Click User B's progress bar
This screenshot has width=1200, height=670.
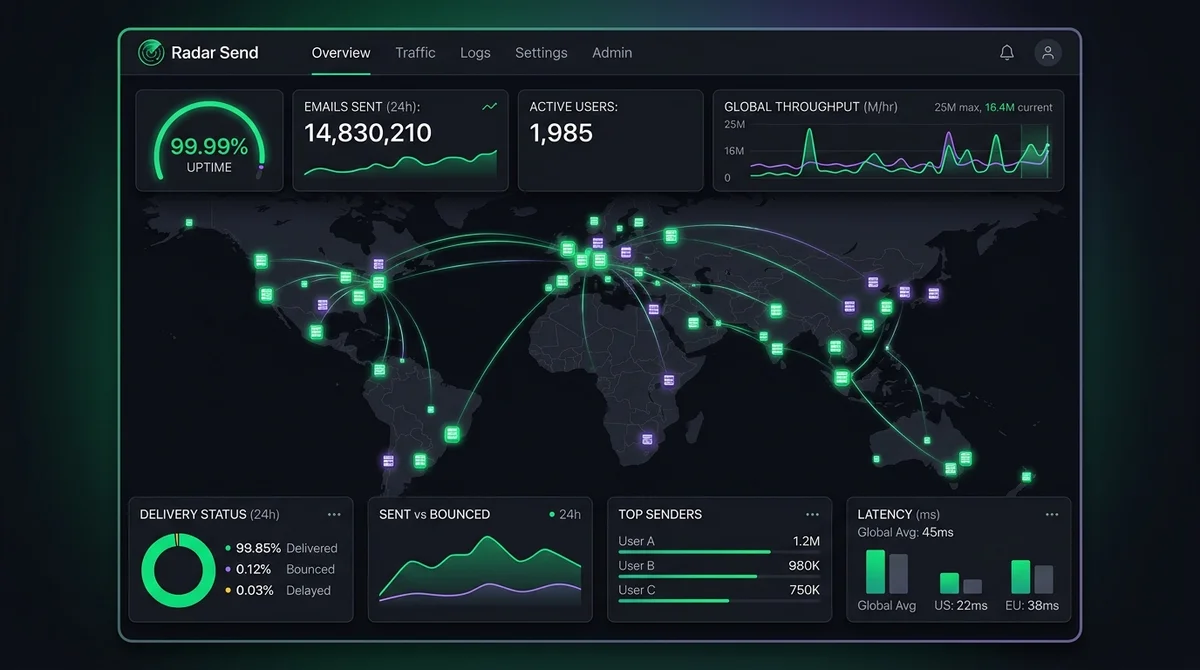click(719, 576)
